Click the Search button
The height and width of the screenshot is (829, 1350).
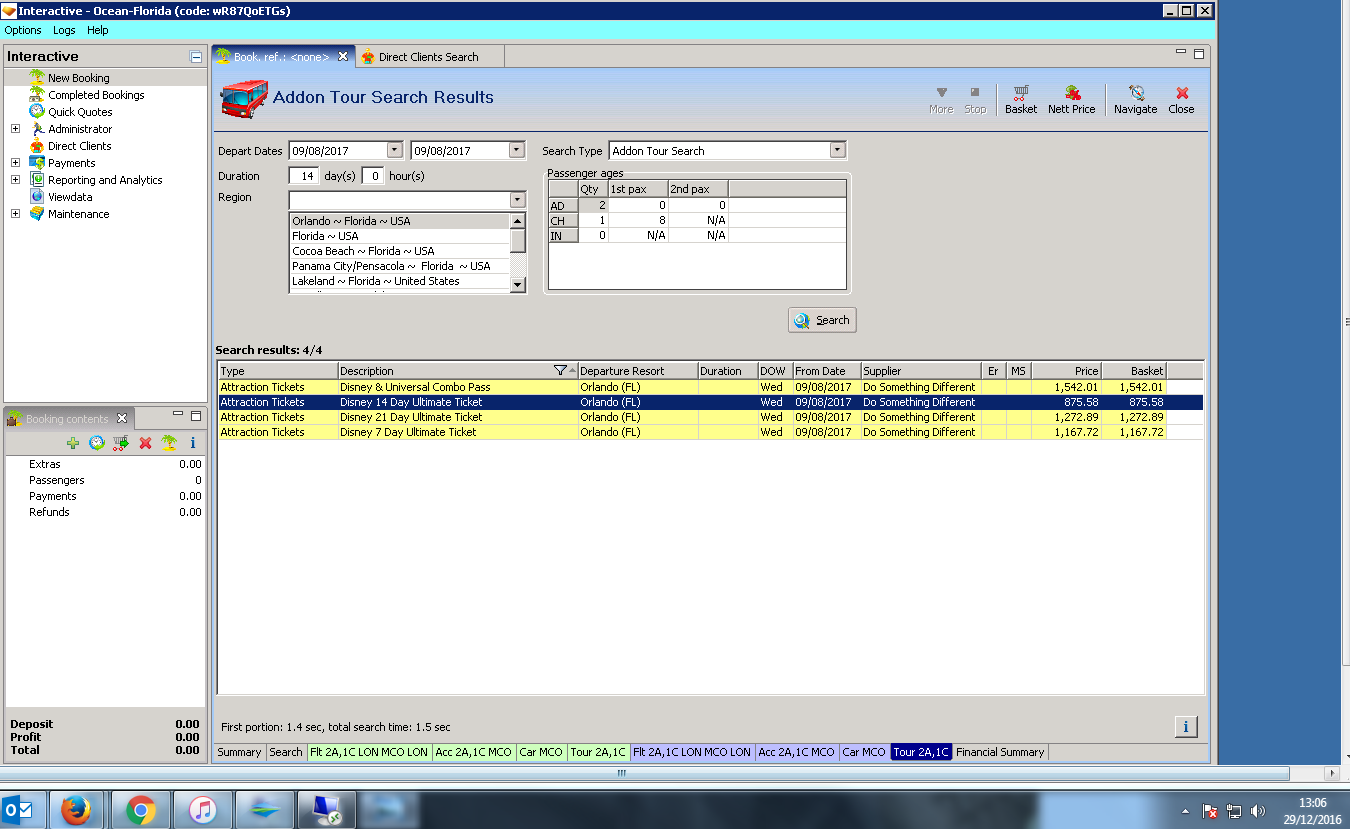tap(822, 320)
